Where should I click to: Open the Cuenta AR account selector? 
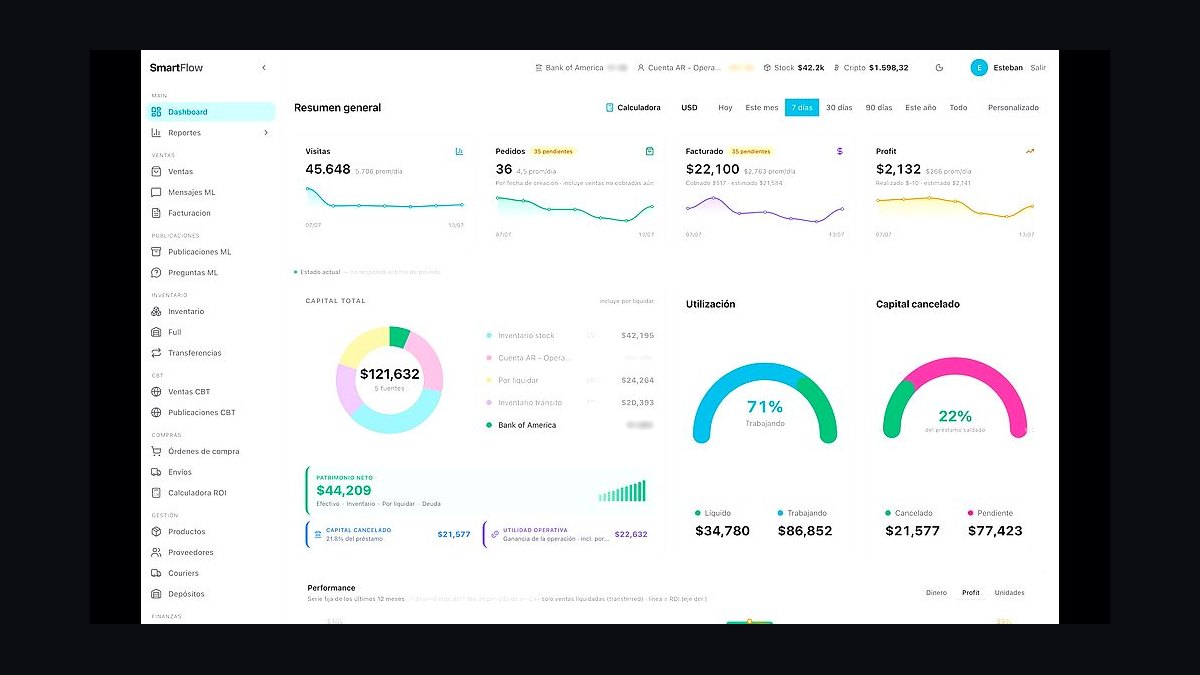[695, 68]
